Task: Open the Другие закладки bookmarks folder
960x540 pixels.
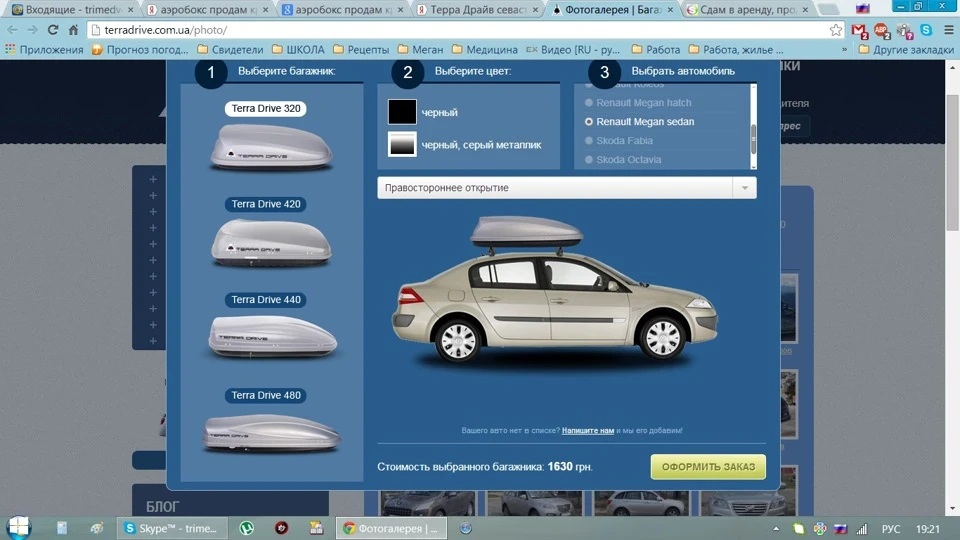Action: coord(906,50)
